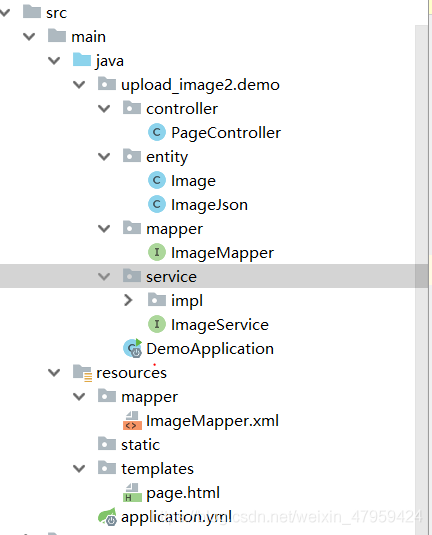The width and height of the screenshot is (432, 535).
Task: Collapse the controller package
Action: pyautogui.click(x=104, y=109)
